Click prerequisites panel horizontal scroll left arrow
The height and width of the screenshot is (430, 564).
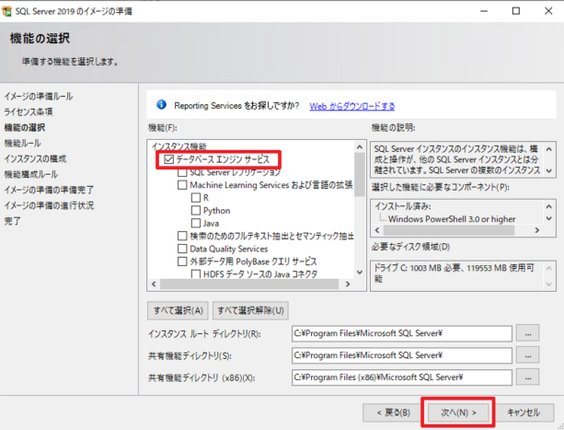pos(377,230)
